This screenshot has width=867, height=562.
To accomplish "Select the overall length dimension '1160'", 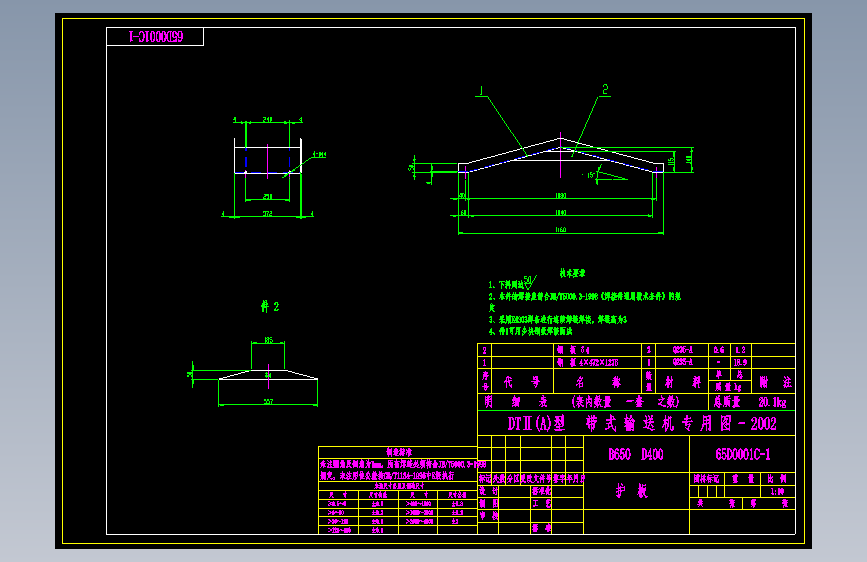I will click(561, 230).
